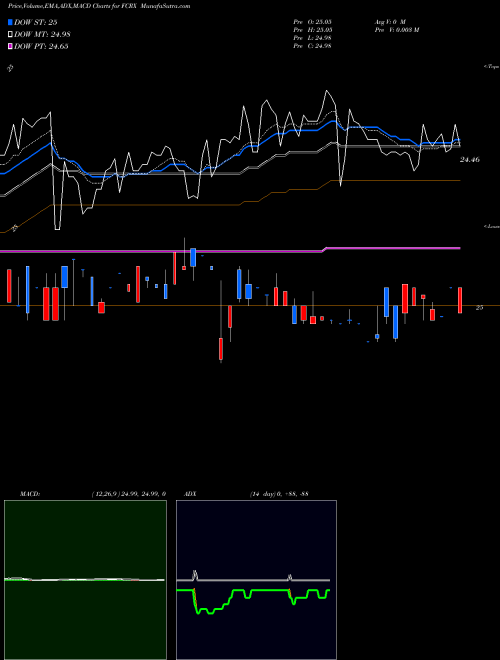Click the magenta DOW PT legend swatch
This screenshot has height=660, width=500.
[x=10, y=46]
